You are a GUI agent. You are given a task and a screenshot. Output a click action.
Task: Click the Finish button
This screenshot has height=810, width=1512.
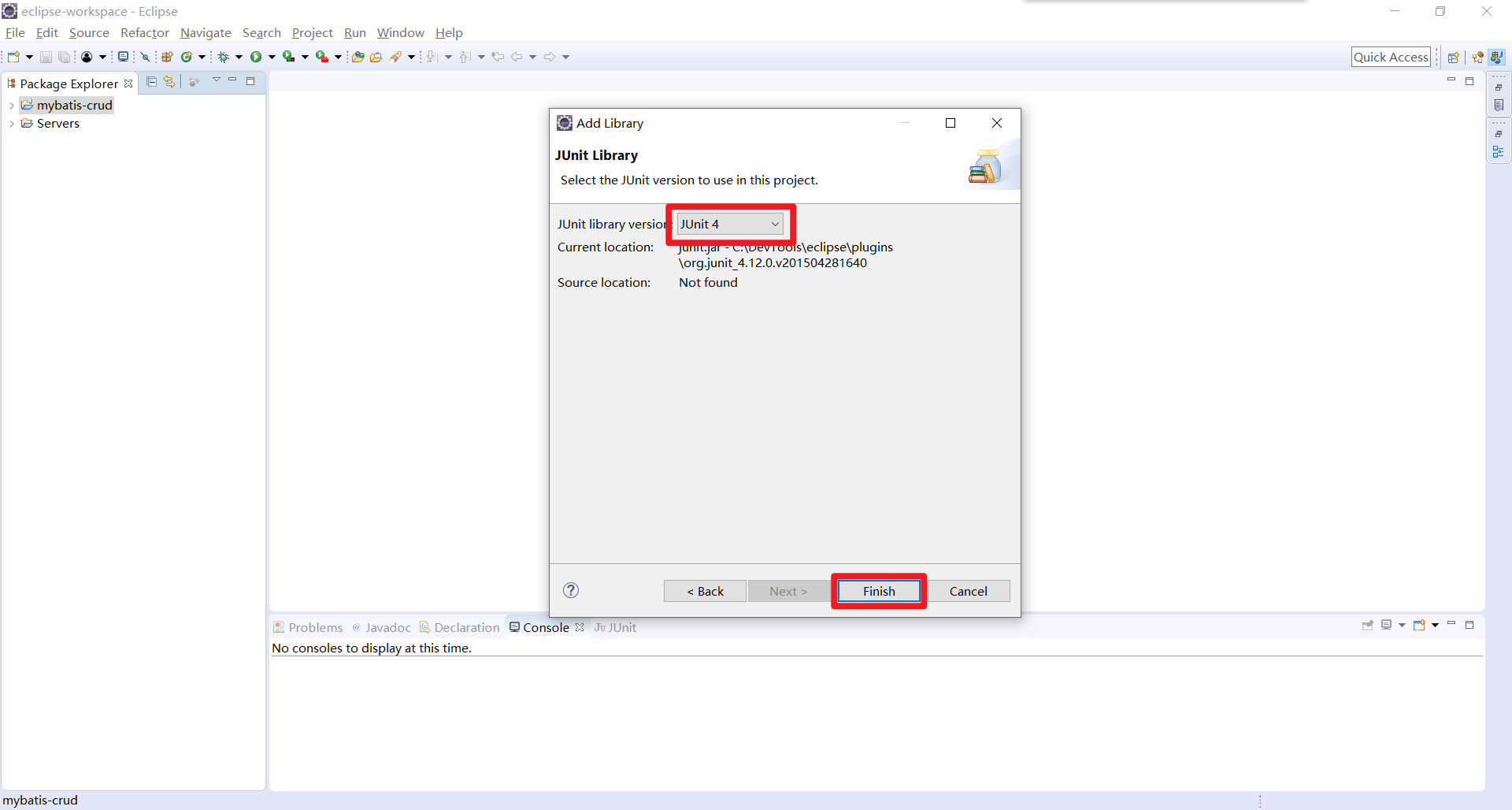[x=879, y=591]
